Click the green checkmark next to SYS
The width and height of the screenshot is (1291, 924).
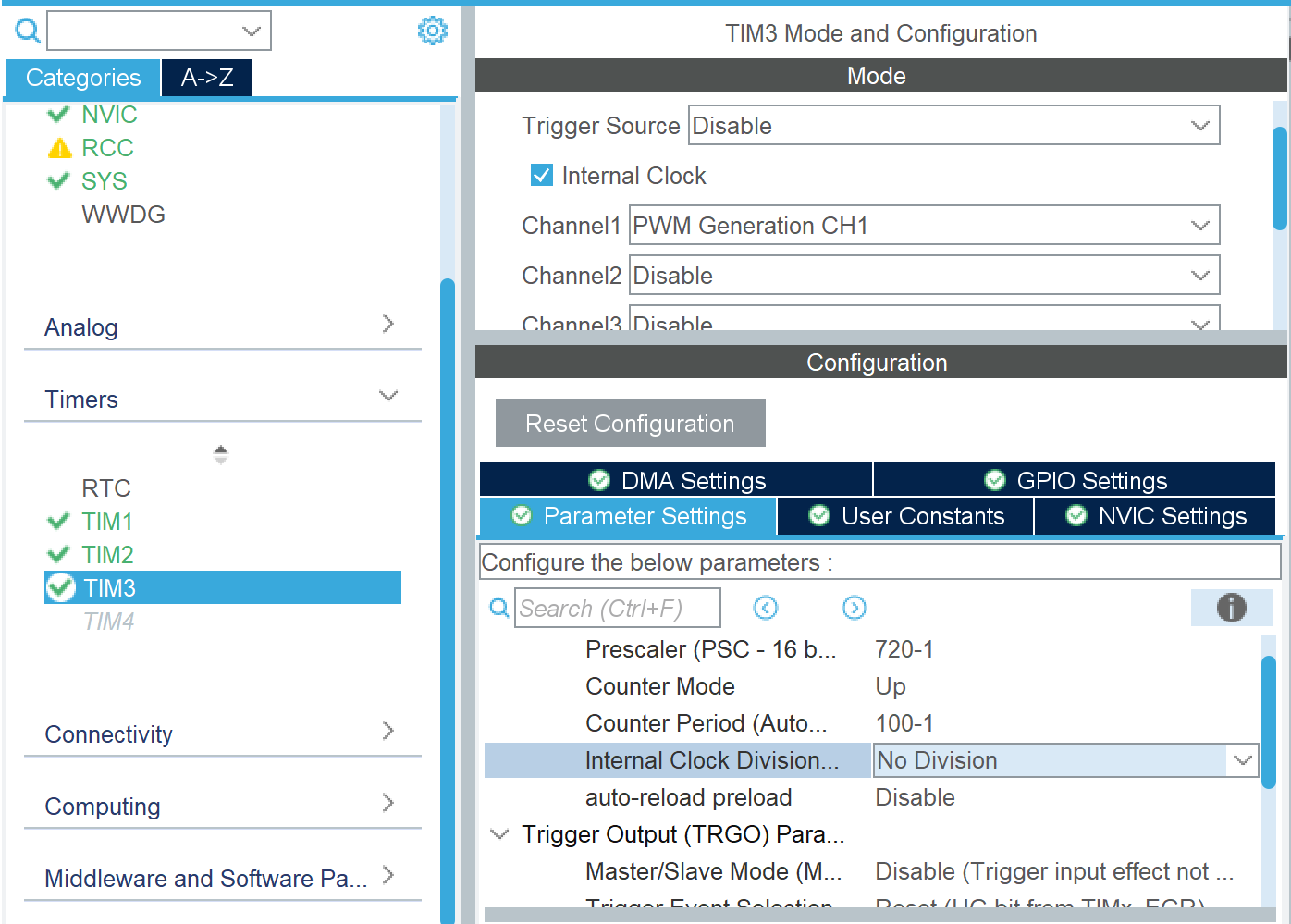pyautogui.click(x=58, y=180)
